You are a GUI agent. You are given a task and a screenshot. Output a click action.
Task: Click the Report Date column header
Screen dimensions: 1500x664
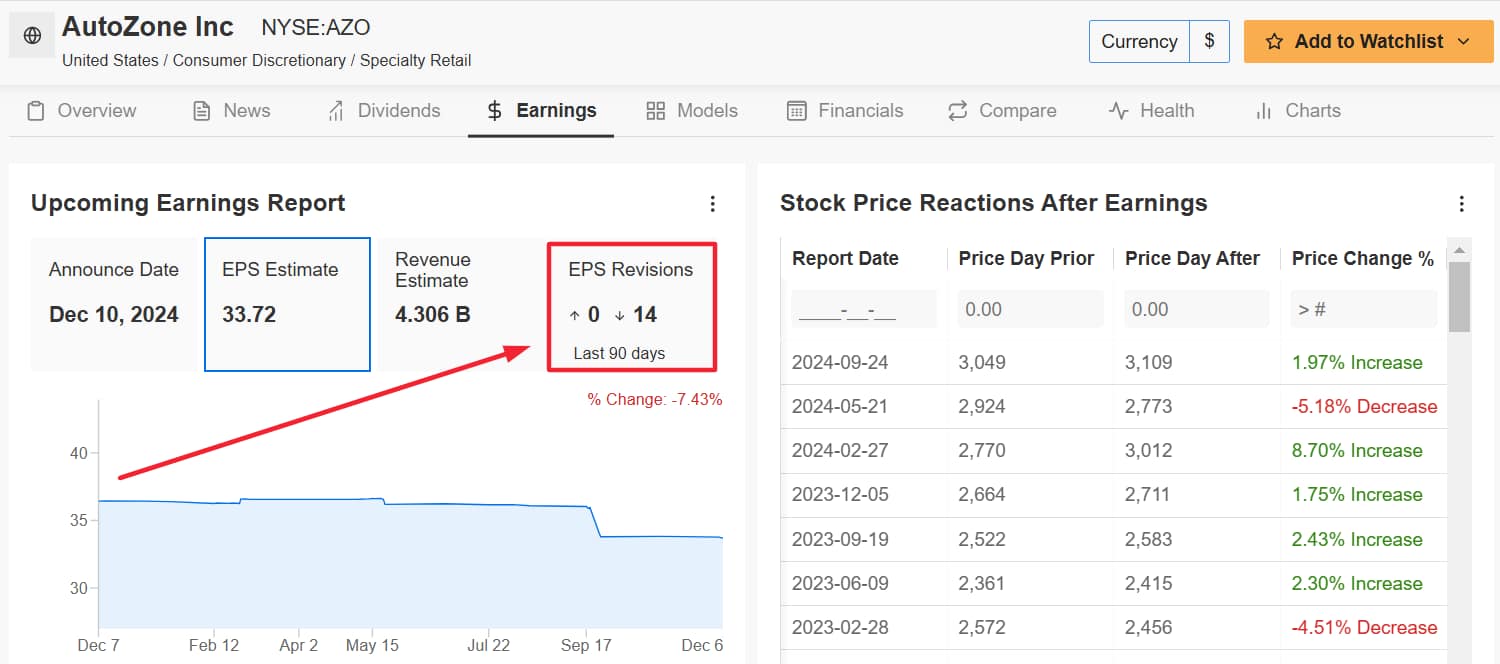coord(845,259)
